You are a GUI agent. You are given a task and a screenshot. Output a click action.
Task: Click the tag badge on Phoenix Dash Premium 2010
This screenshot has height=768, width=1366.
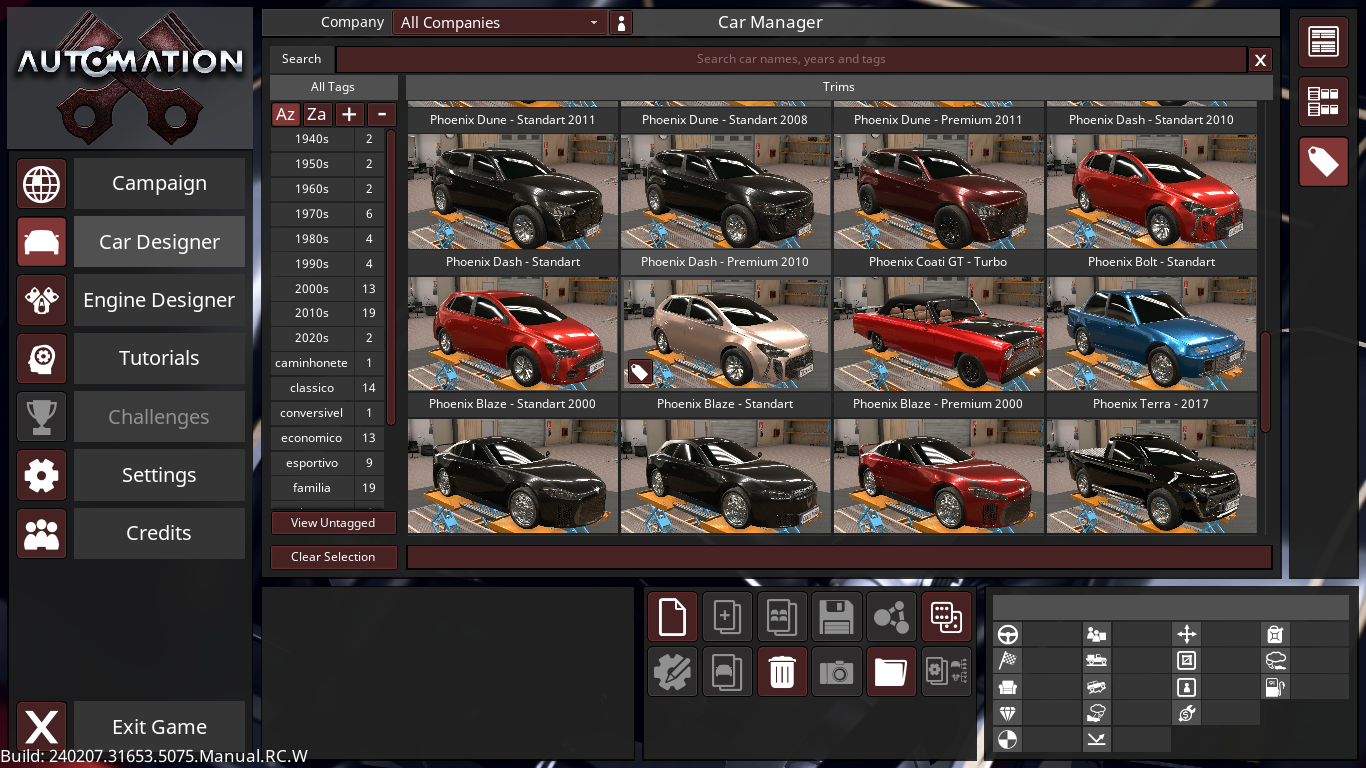[639, 373]
